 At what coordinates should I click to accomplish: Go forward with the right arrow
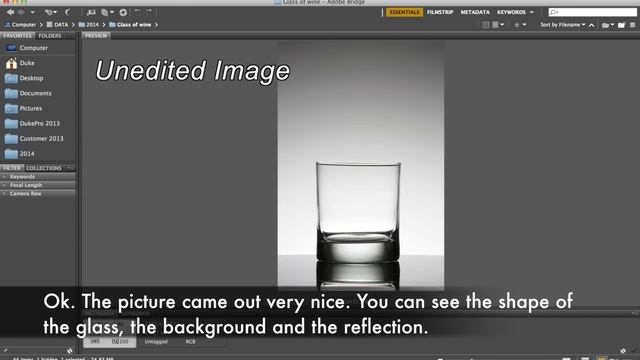(21, 12)
